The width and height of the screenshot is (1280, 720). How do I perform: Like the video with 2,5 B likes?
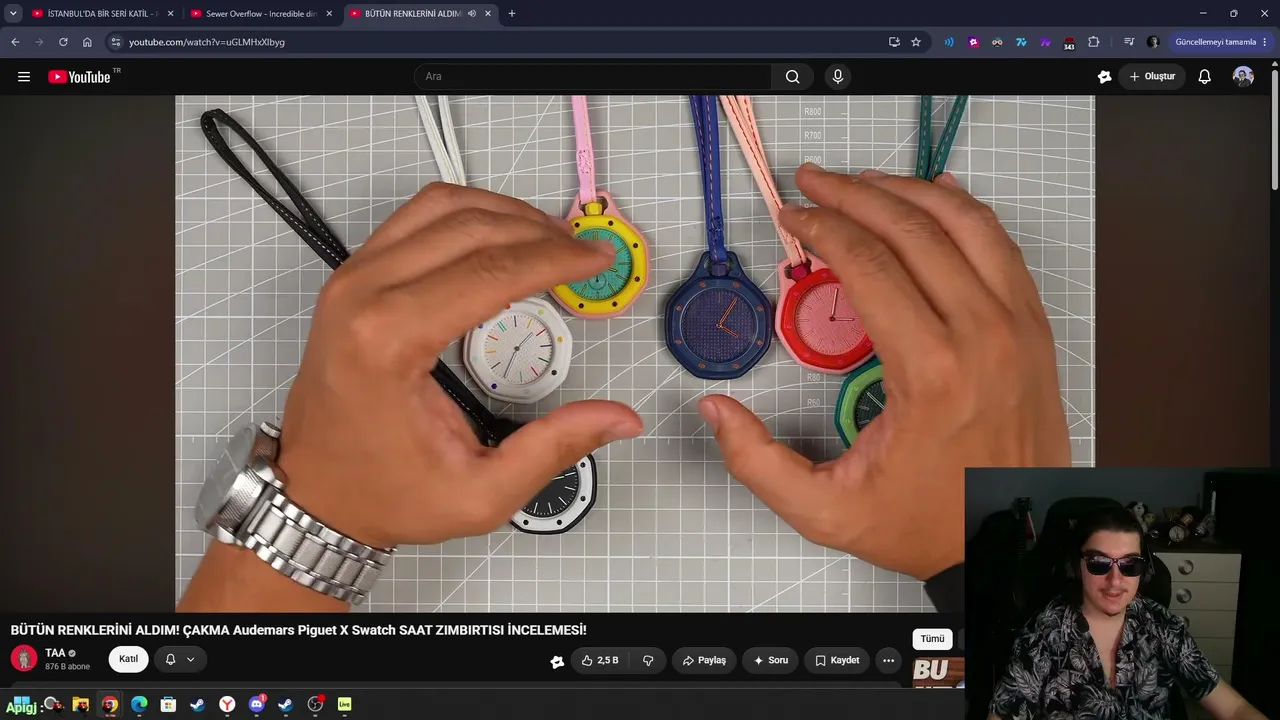[x=600, y=660]
